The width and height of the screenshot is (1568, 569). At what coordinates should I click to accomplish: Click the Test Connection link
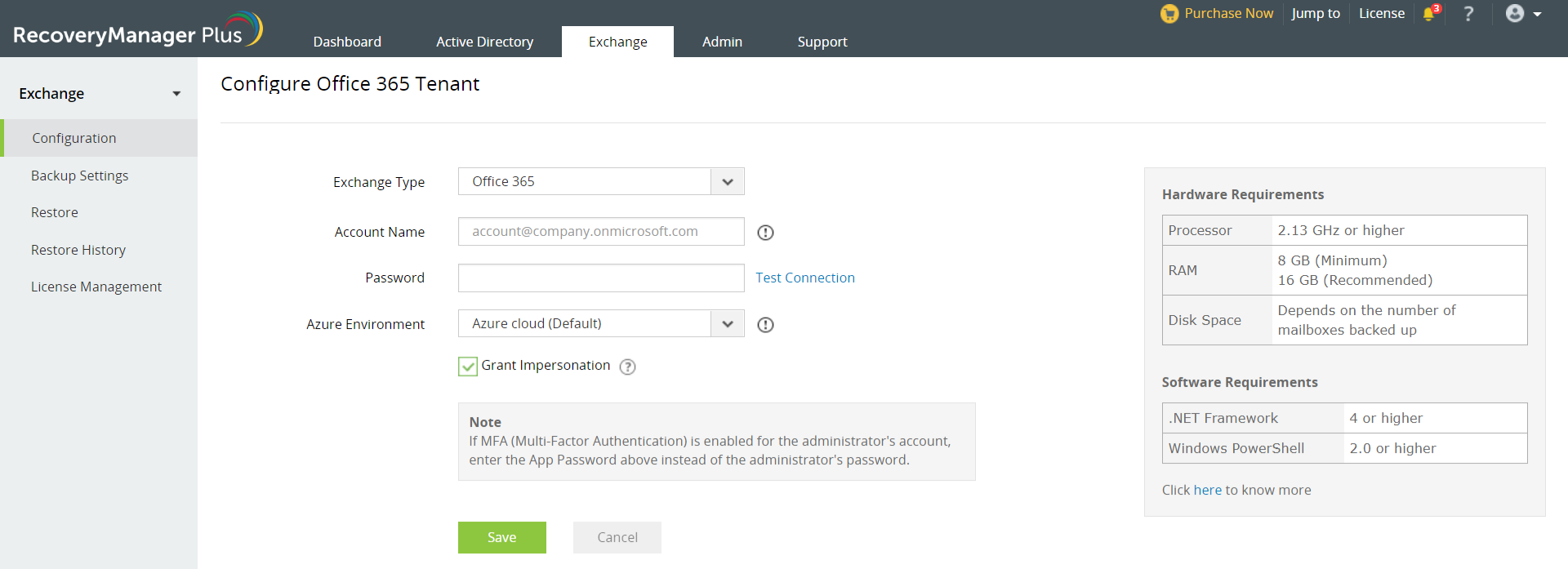pyautogui.click(x=804, y=278)
